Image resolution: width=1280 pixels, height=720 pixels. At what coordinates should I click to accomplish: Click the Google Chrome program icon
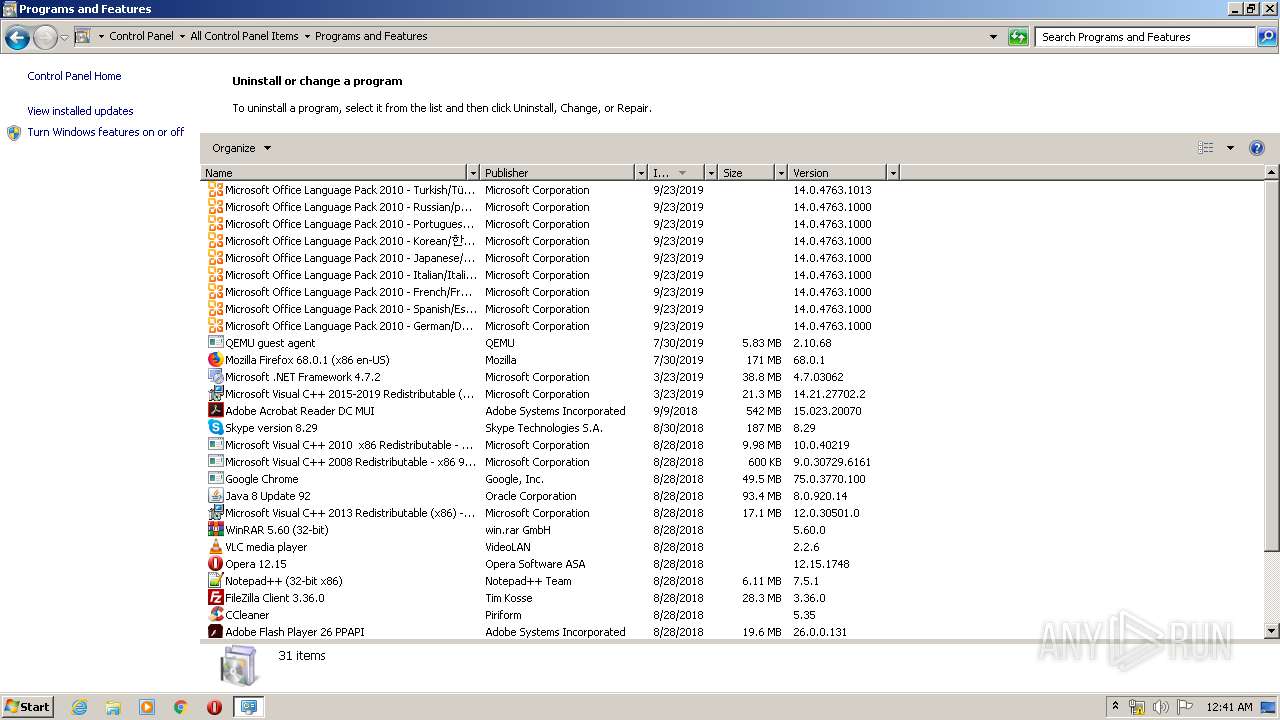point(215,479)
